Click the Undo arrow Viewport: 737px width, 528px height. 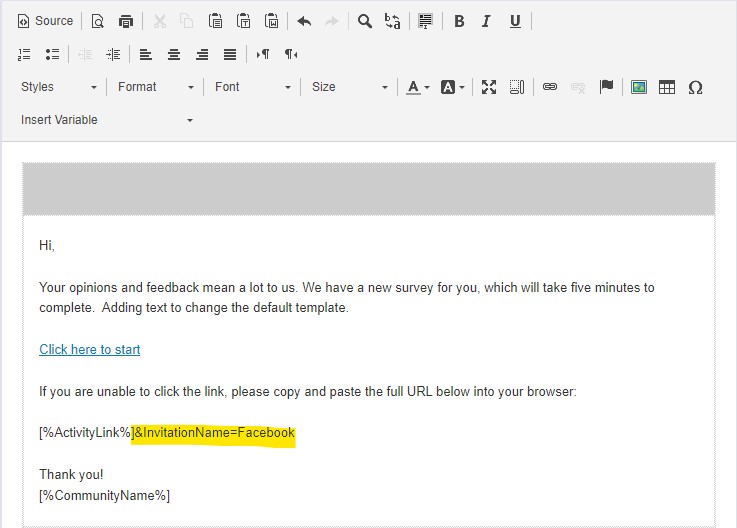click(304, 21)
